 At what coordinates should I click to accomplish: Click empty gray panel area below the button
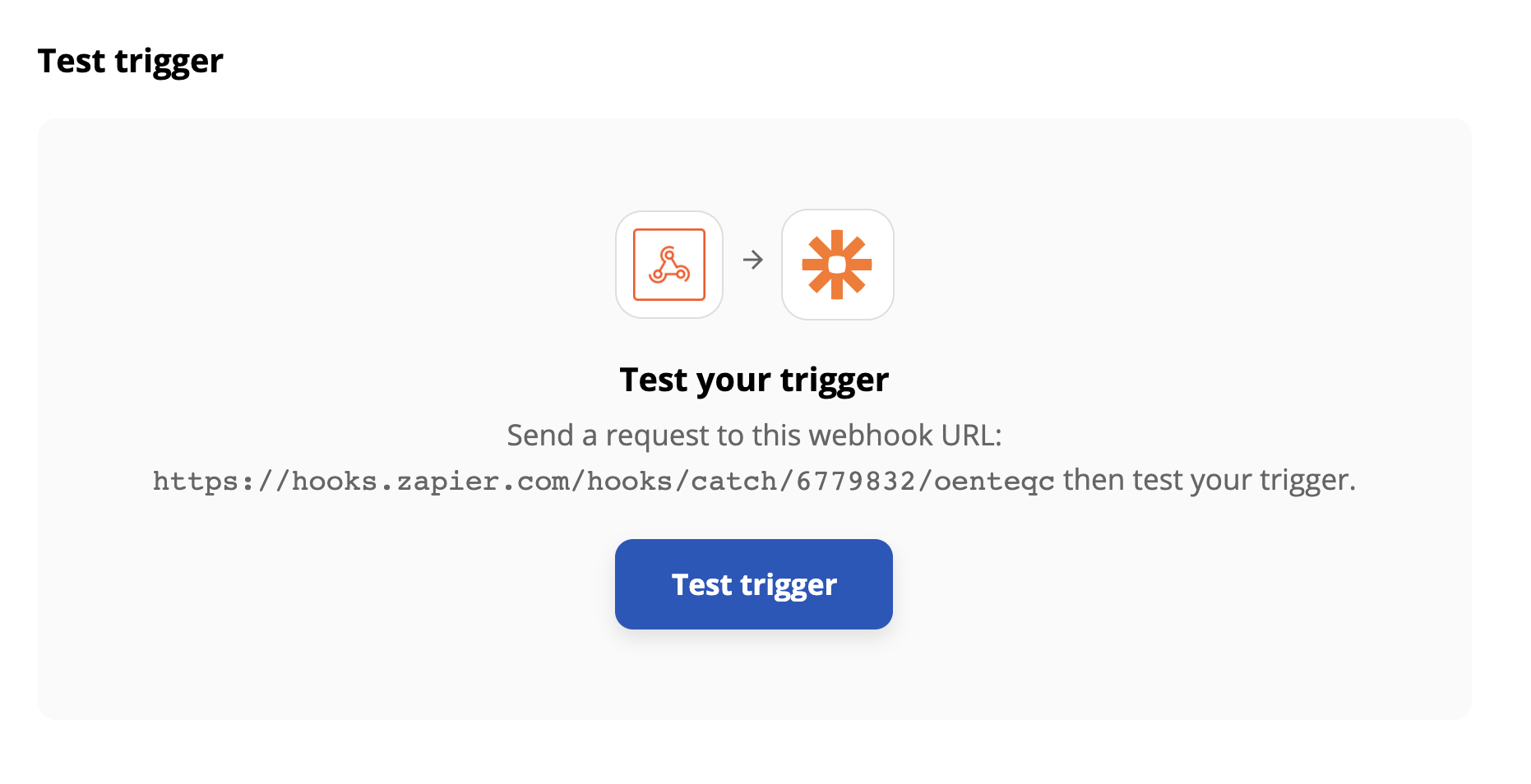(x=754, y=674)
